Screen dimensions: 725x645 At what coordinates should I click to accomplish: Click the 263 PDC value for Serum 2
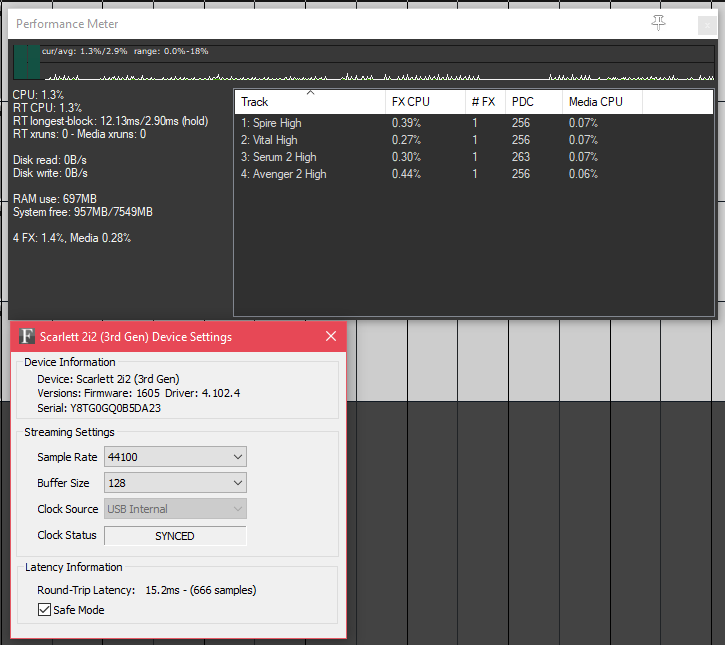click(x=521, y=157)
